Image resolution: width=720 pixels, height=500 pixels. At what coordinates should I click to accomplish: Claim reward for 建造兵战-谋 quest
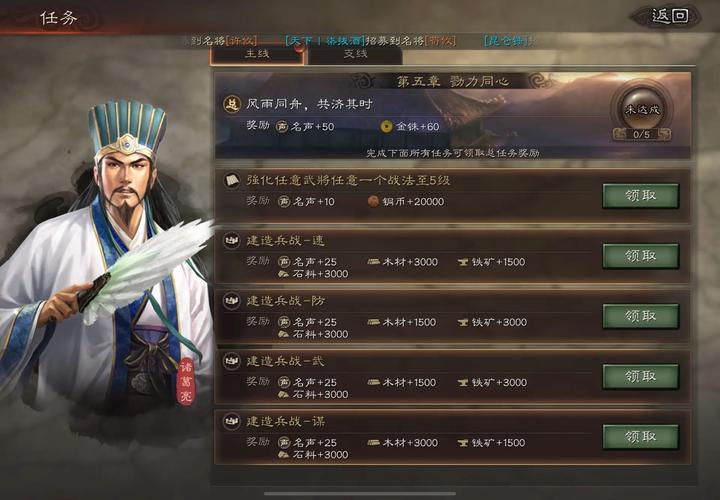click(641, 437)
